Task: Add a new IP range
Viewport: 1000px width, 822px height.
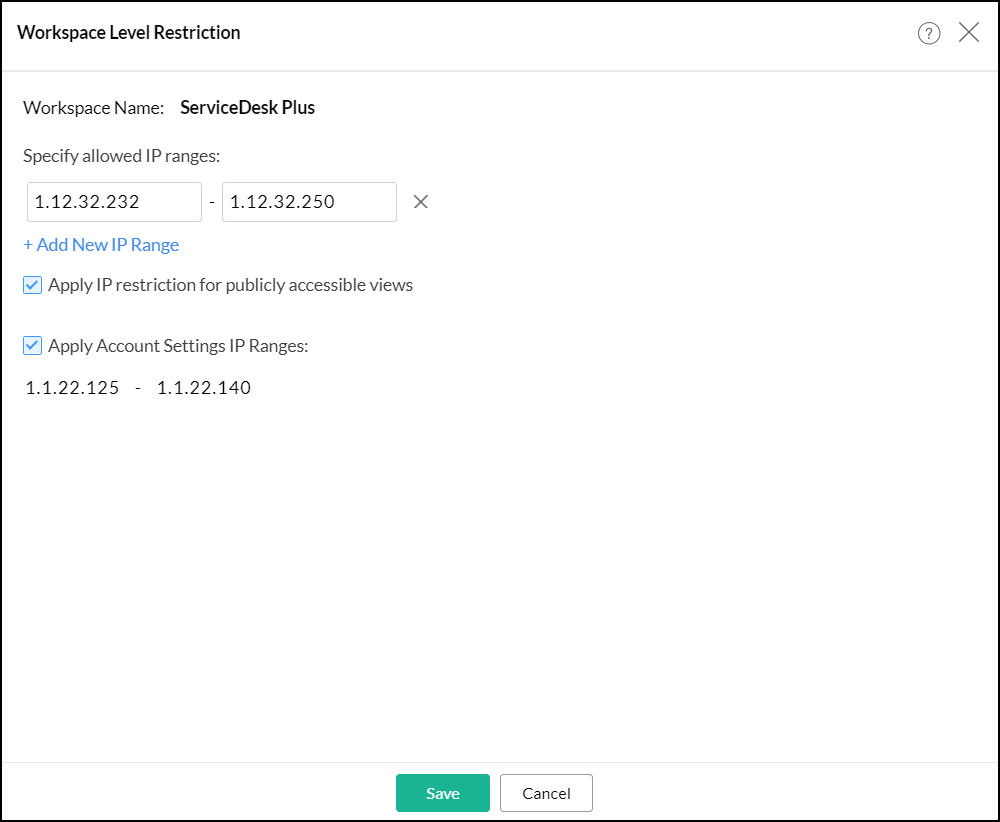Action: coord(101,245)
